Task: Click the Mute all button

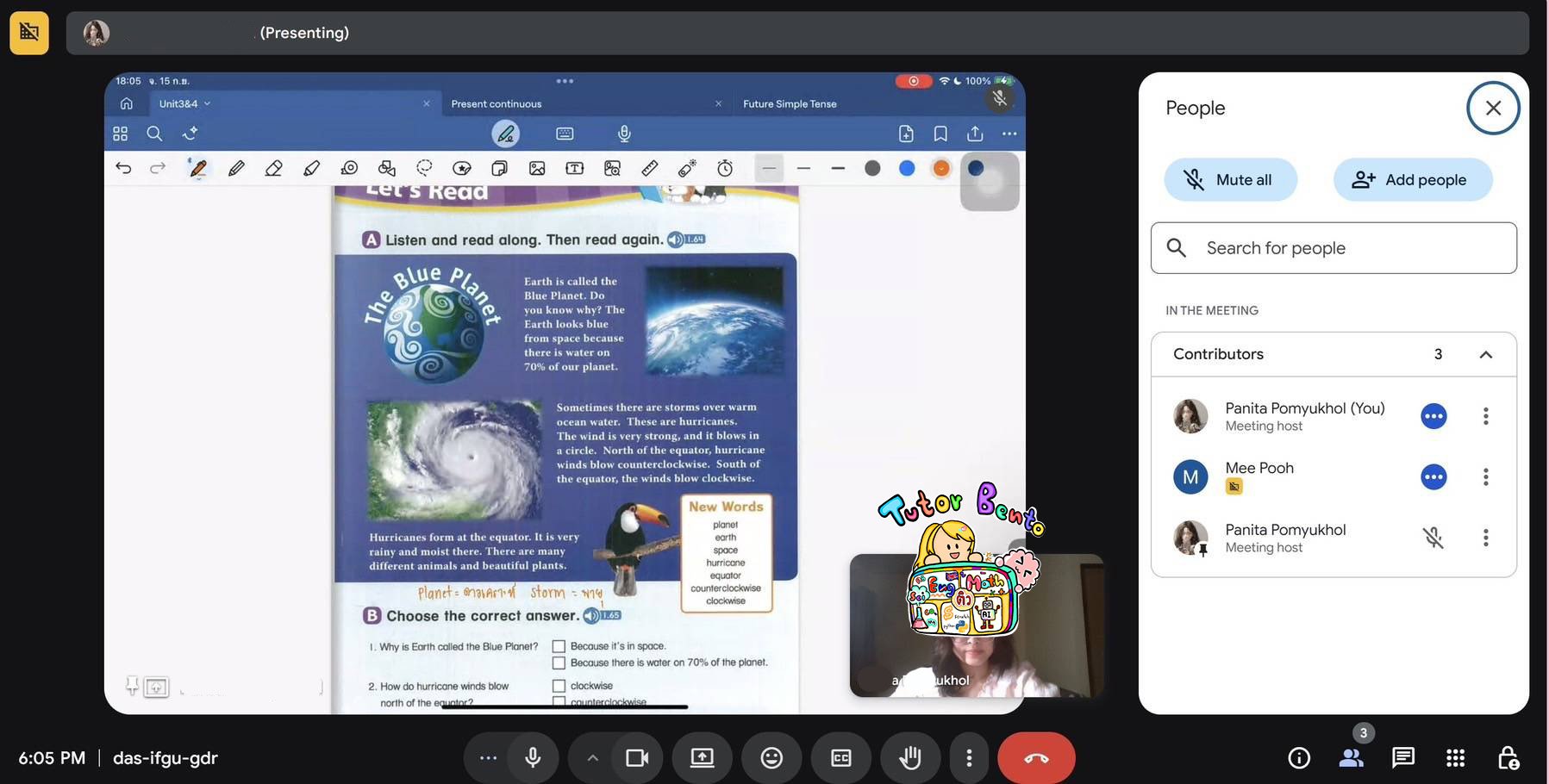Action: pos(1230,178)
